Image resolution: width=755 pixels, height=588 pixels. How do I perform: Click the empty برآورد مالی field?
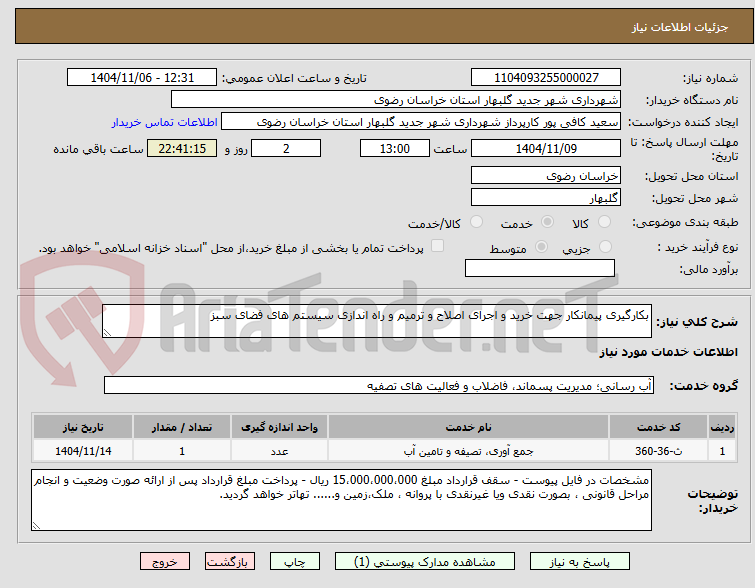tap(540, 268)
